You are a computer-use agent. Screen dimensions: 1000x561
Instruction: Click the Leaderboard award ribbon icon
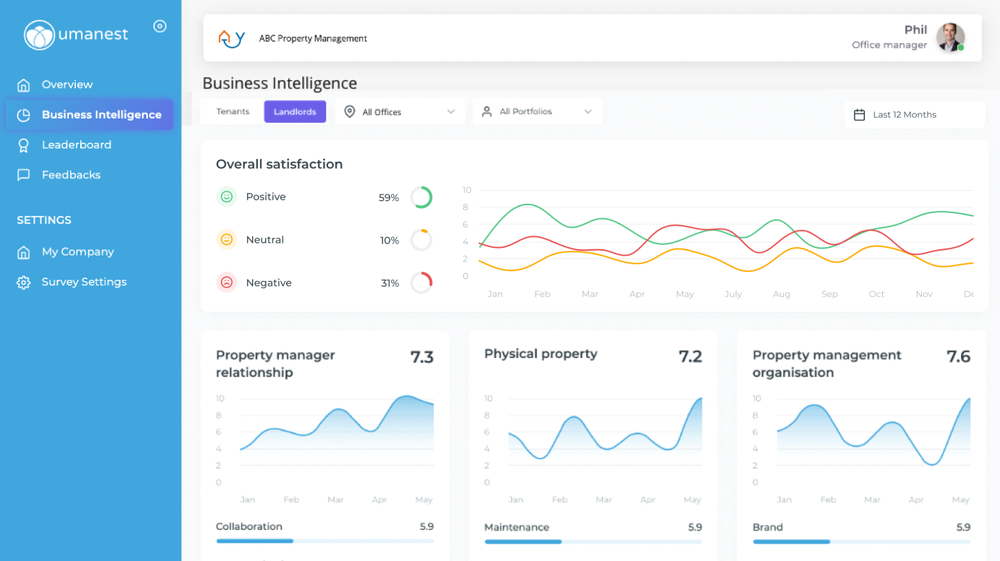24,145
